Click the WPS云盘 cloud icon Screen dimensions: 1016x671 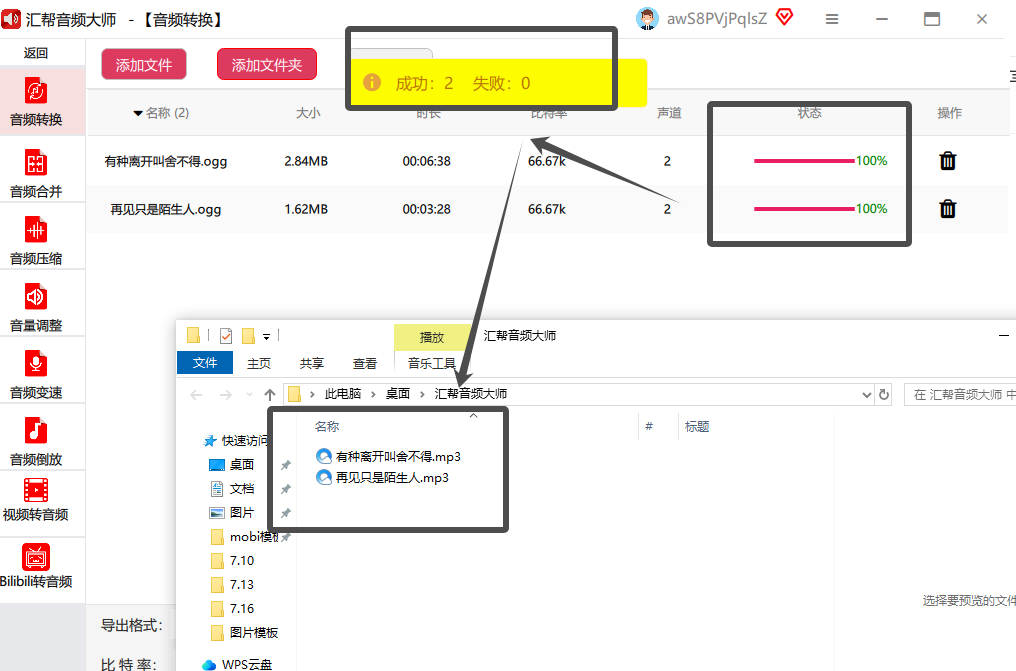(x=209, y=665)
